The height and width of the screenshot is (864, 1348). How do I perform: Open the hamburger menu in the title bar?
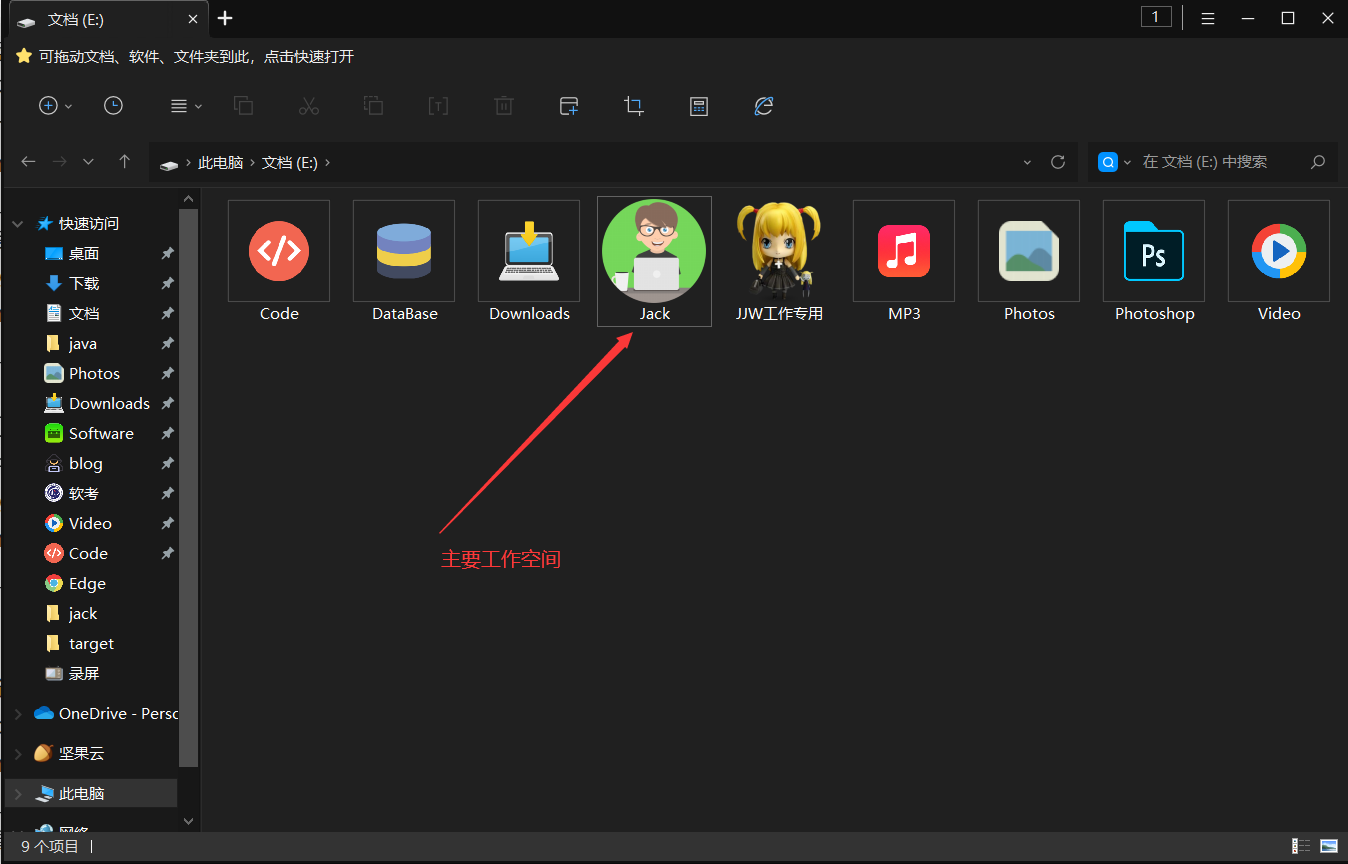click(1208, 19)
